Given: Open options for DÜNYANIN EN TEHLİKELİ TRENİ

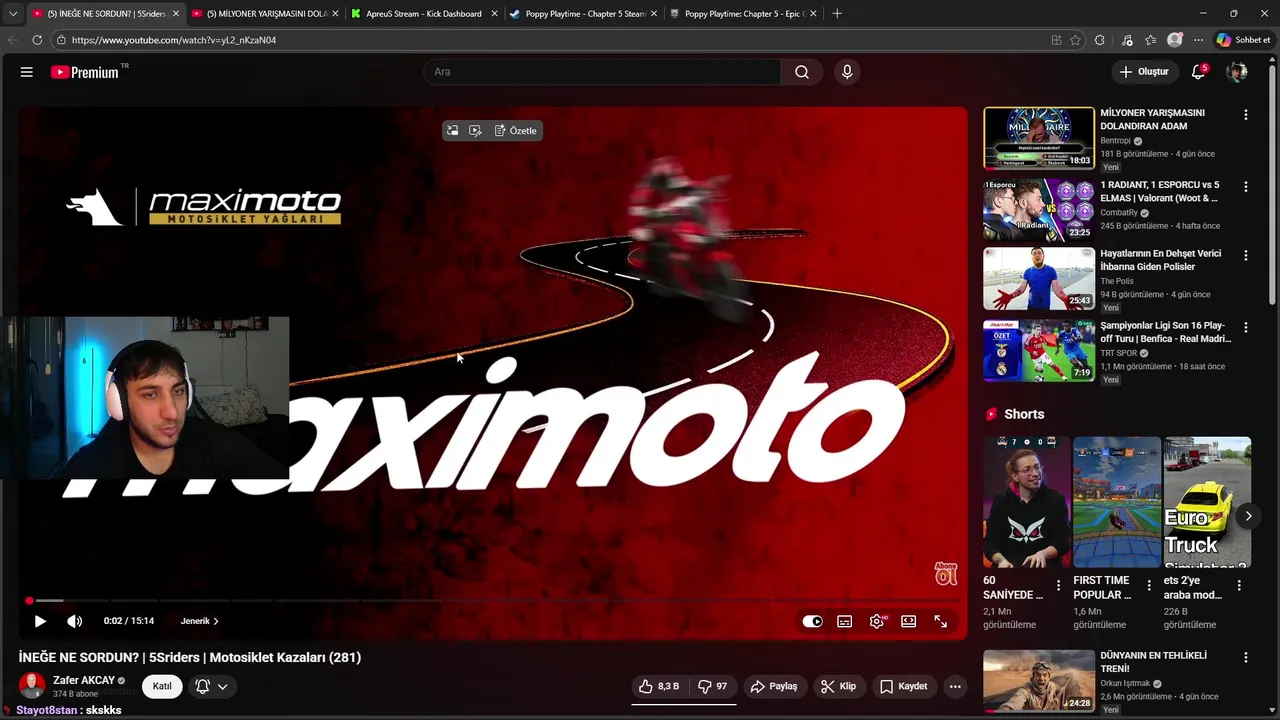Looking at the screenshot, I should (1245, 658).
